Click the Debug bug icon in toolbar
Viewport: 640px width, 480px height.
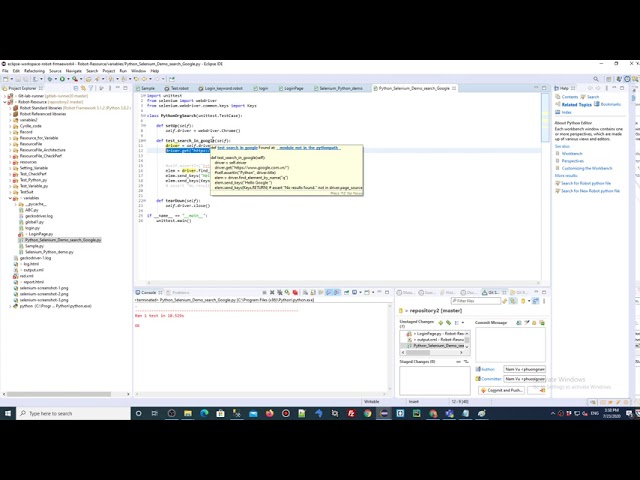coord(50,79)
